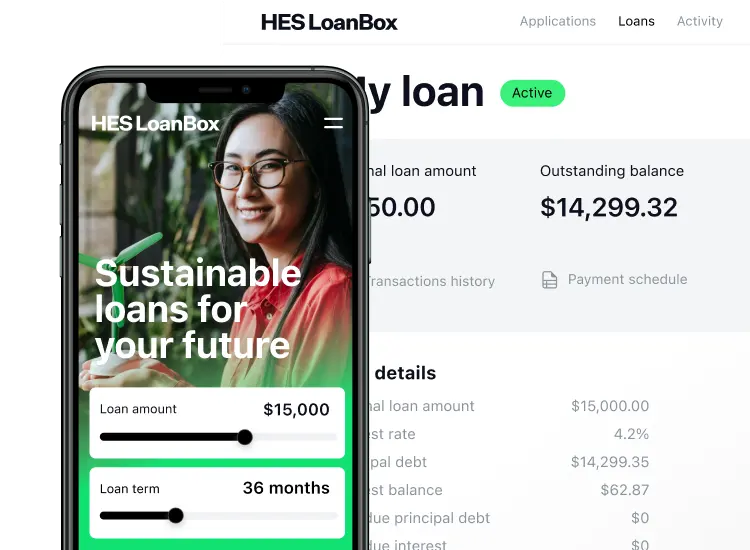Viewport: 750px width, 550px height.
Task: Click the Loan term slider handle
Action: 176,516
